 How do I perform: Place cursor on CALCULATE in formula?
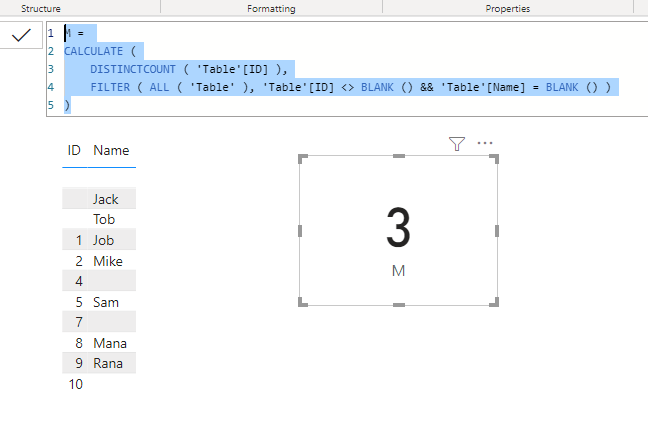[93, 51]
